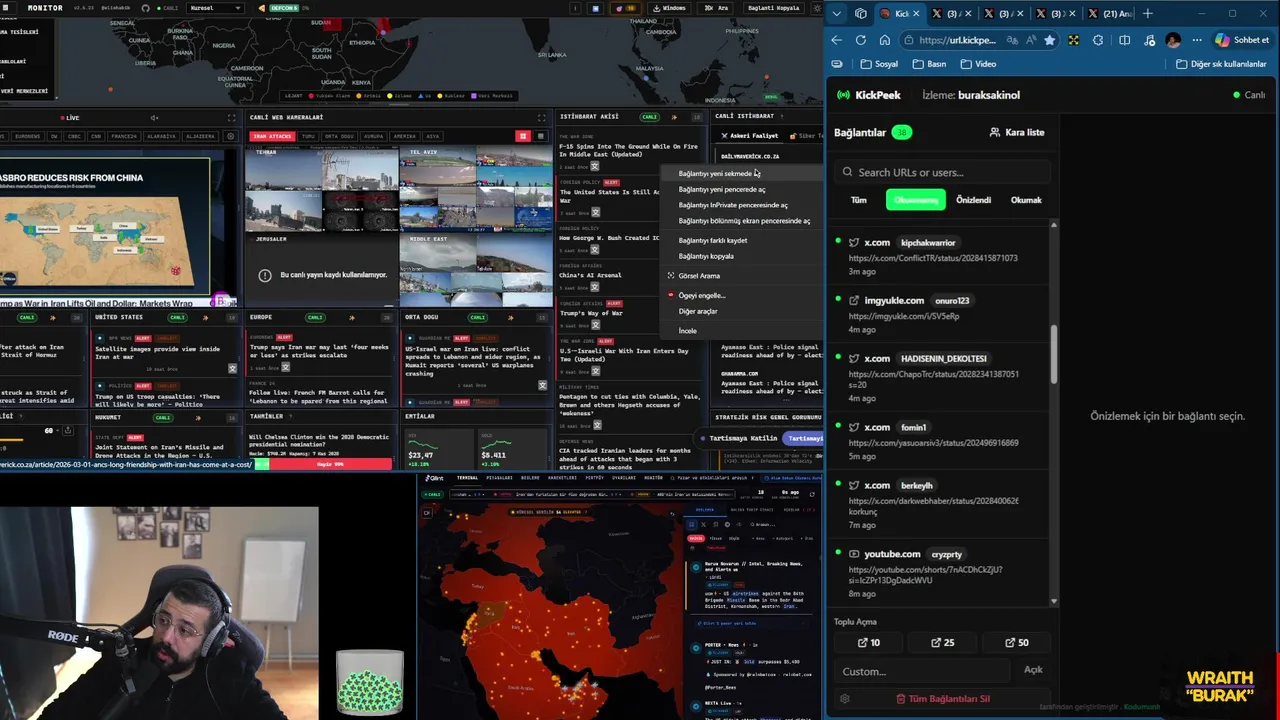Click the address bar URL field
The width and height of the screenshot is (1280, 720).
957,40
